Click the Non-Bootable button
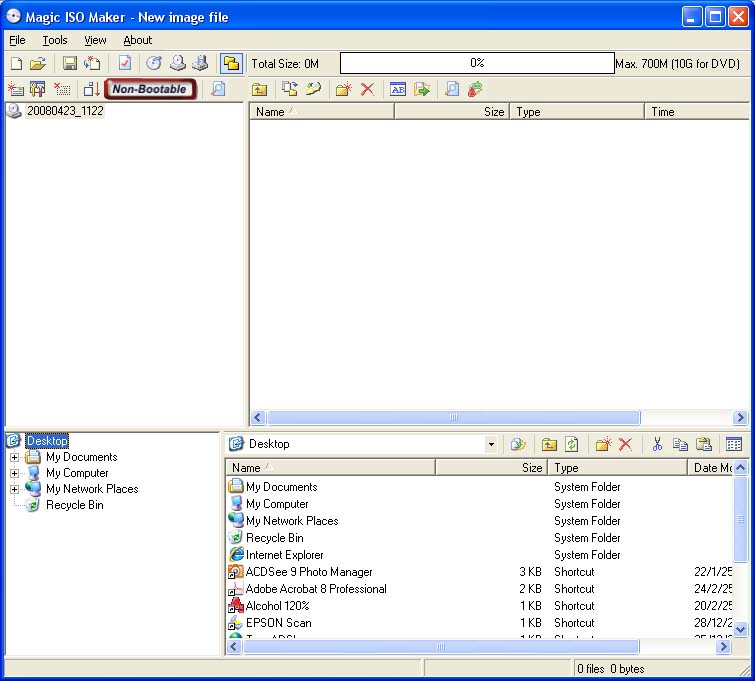The image size is (755, 681). pyautogui.click(x=150, y=89)
